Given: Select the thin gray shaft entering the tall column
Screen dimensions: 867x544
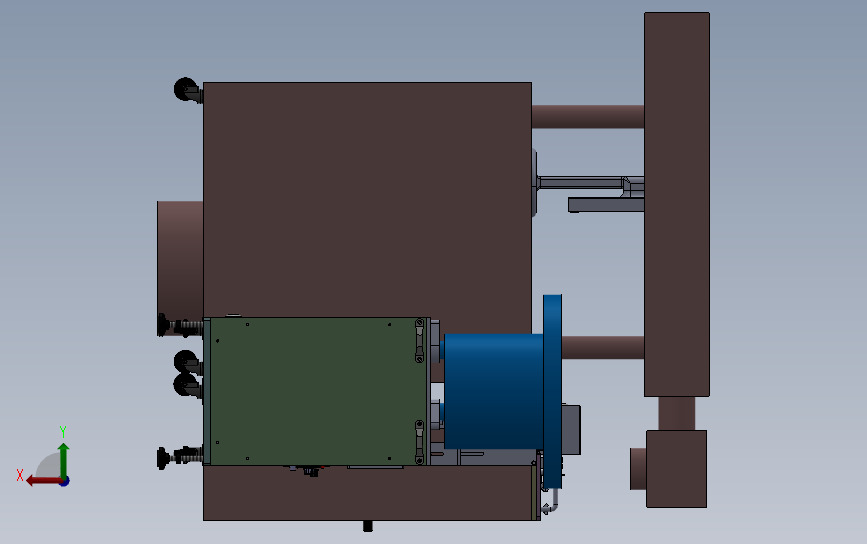Looking at the screenshot, I should point(583,182).
